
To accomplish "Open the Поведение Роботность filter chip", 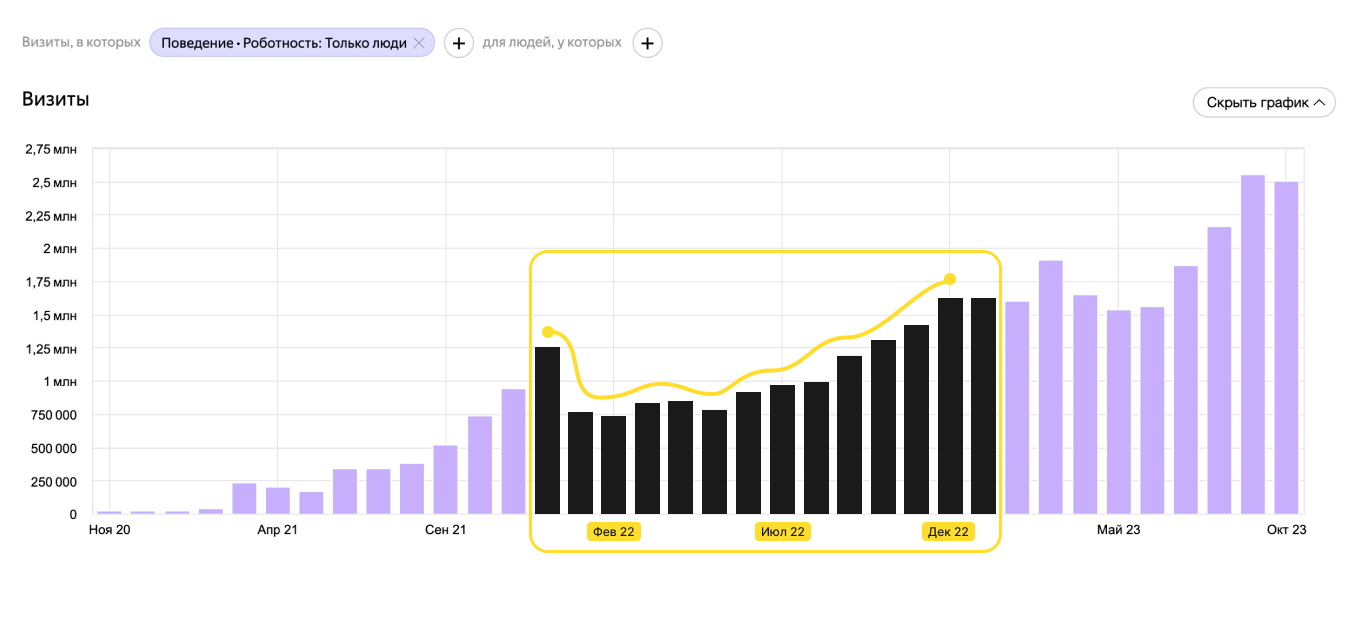I will pyautogui.click(x=283, y=43).
